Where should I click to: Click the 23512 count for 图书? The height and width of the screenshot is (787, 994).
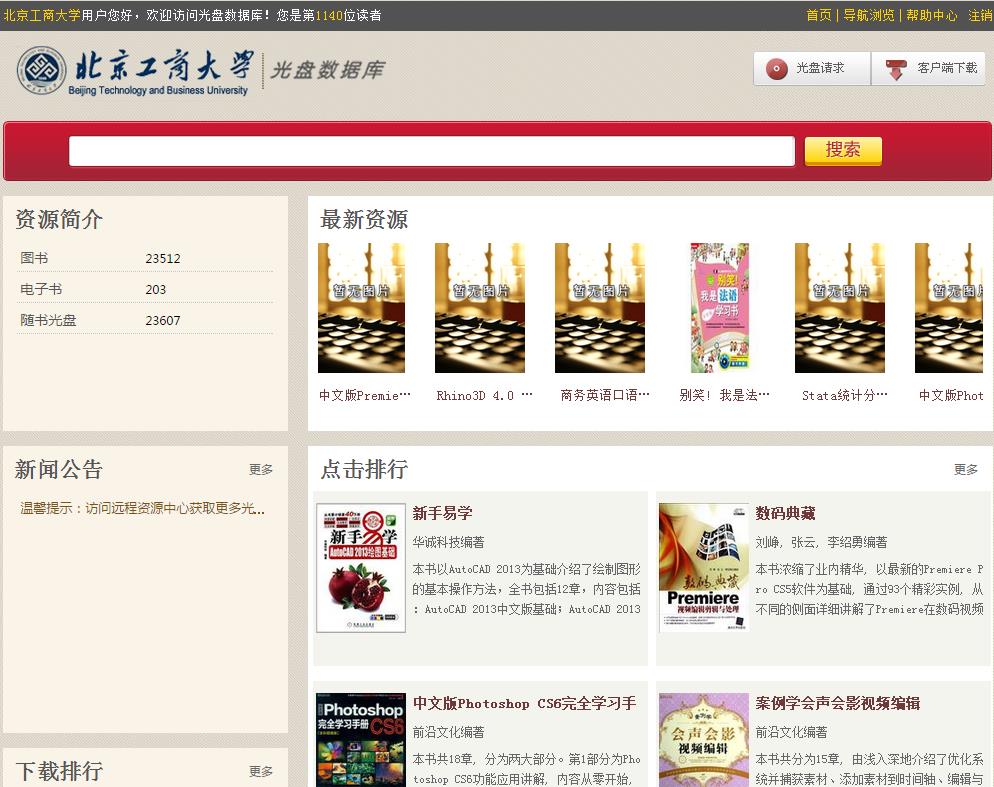point(163,259)
